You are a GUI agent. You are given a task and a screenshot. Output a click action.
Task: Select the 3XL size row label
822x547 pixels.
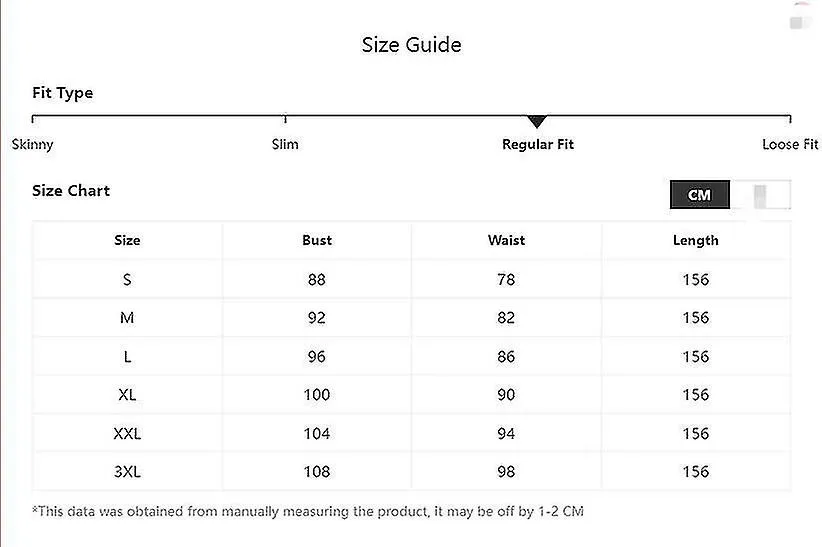[x=127, y=471]
